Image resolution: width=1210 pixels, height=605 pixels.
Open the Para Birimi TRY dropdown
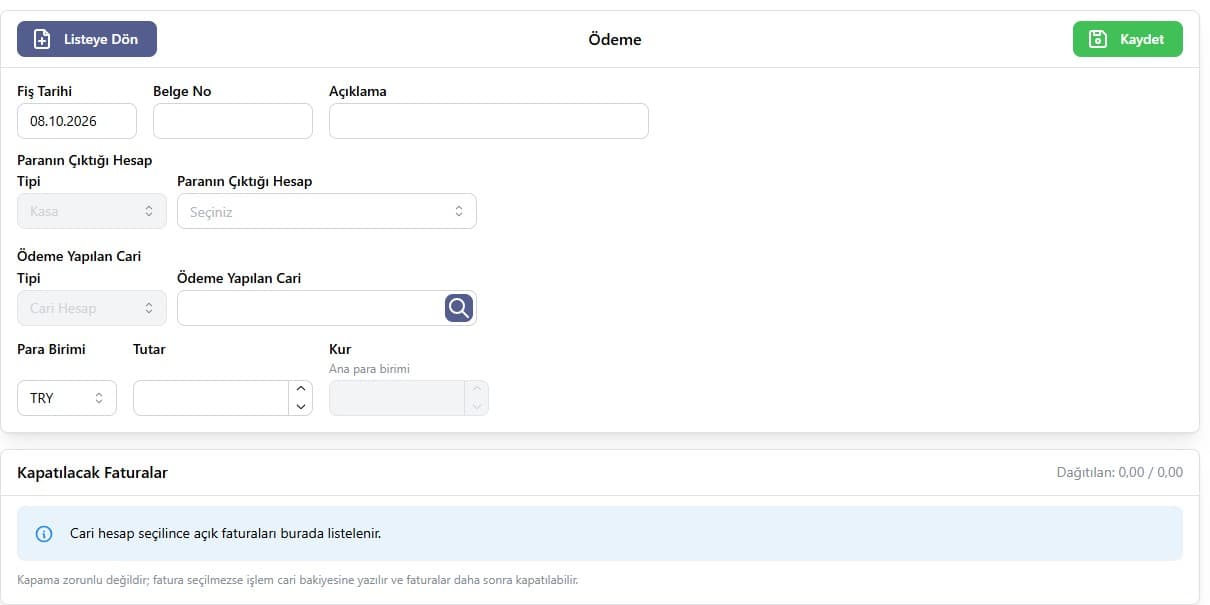pos(67,398)
